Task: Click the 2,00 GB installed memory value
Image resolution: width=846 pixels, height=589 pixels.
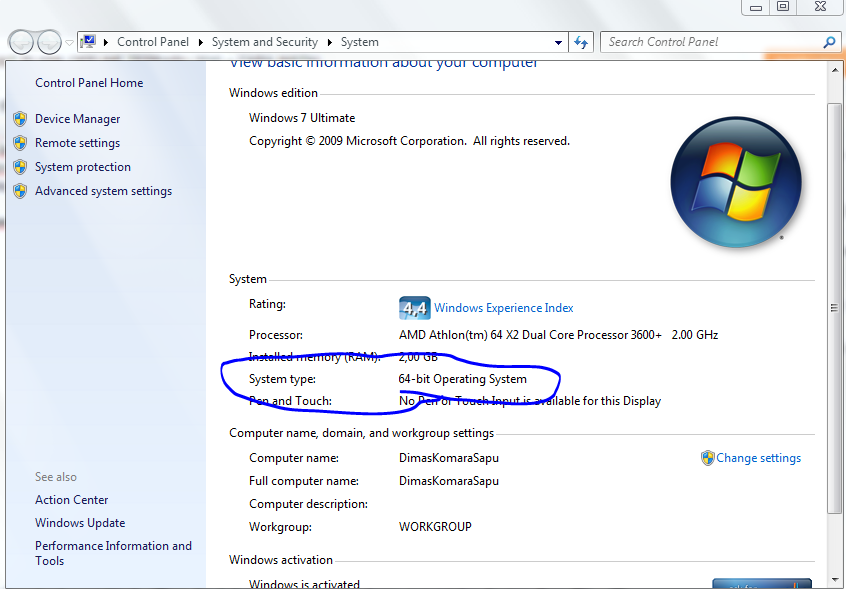Action: click(x=418, y=357)
